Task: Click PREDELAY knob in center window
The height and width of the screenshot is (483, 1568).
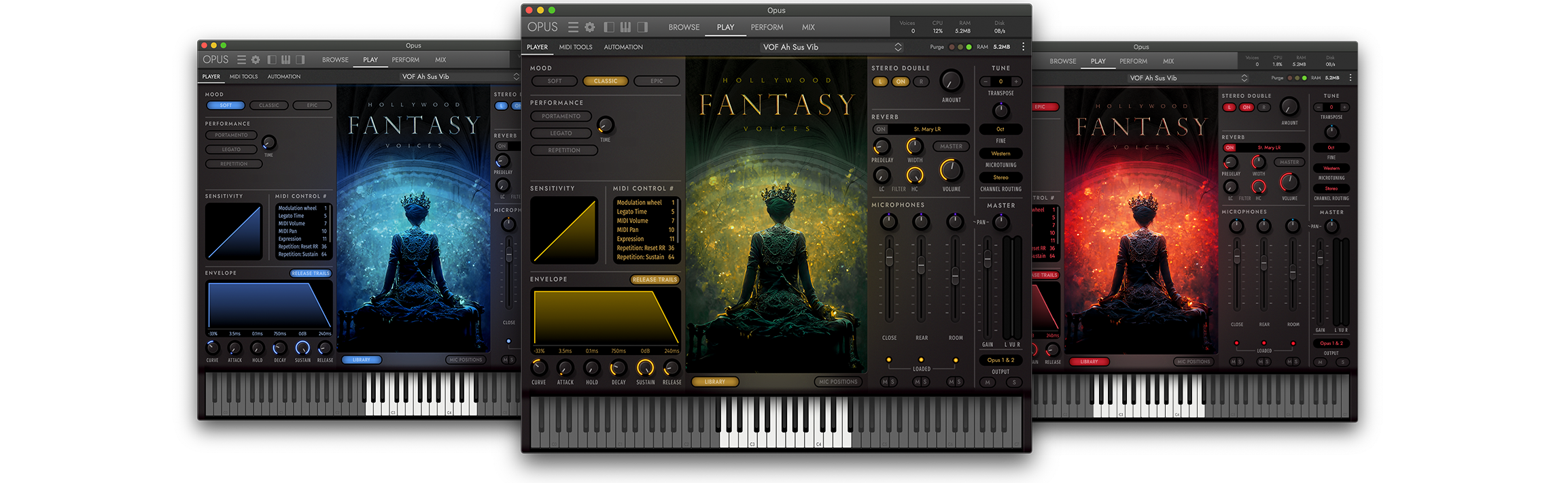Action: point(882,146)
